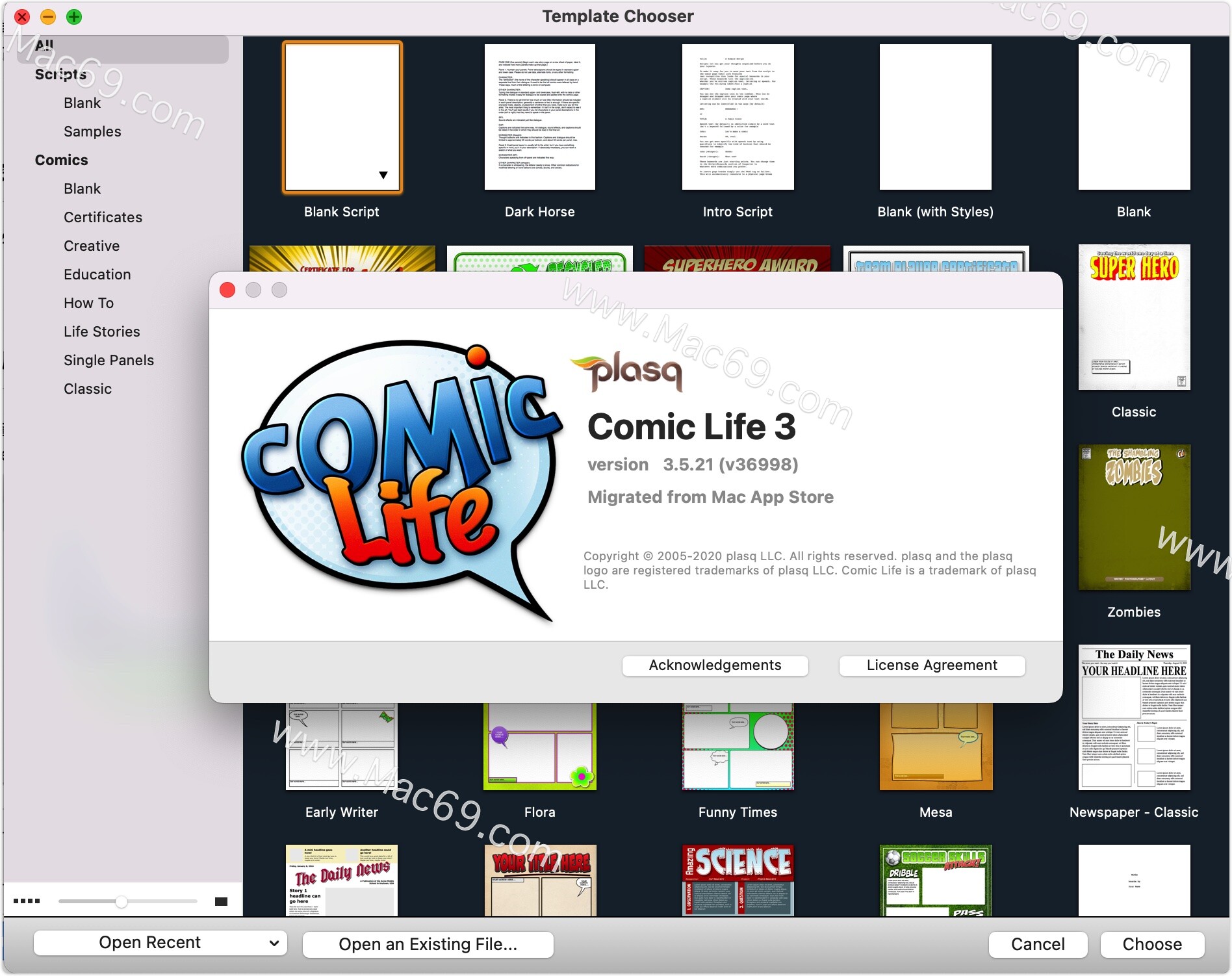
Task: Select the Early Writer template
Action: tap(342, 747)
